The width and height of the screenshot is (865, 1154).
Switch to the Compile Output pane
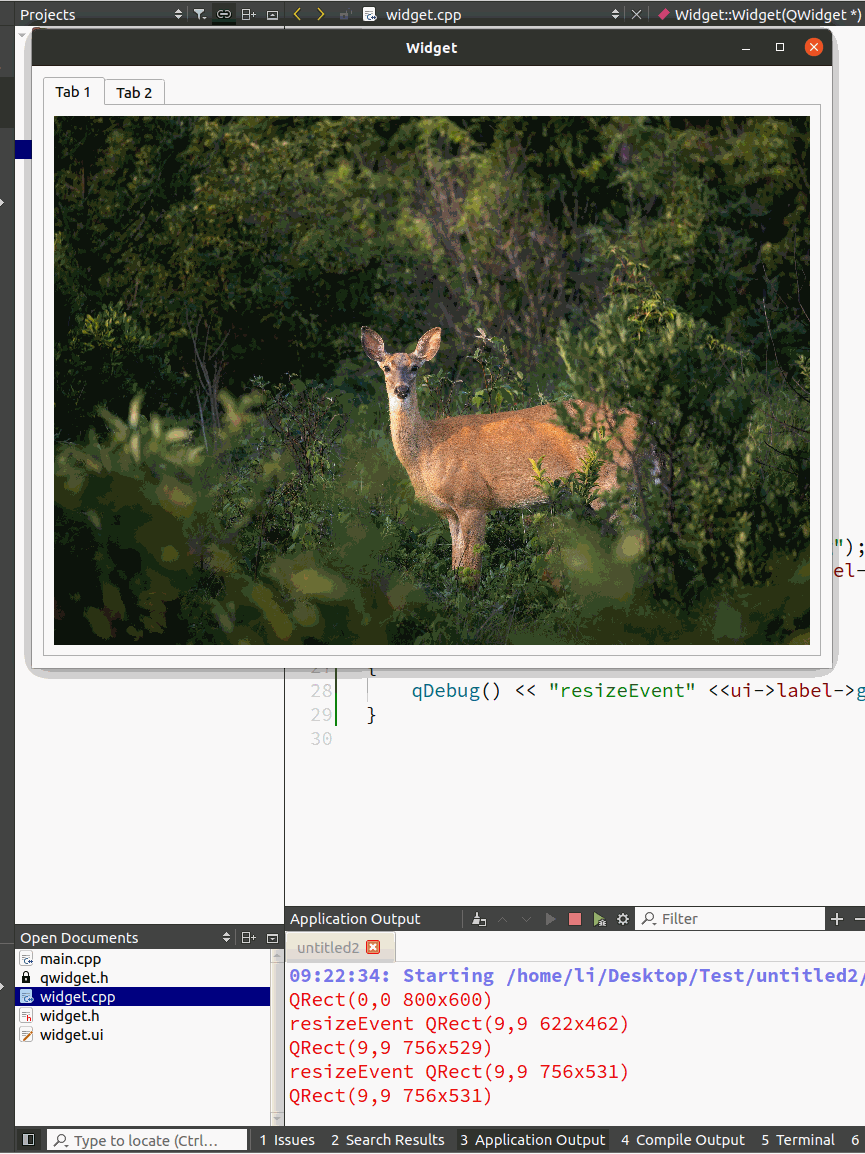[x=683, y=1140]
